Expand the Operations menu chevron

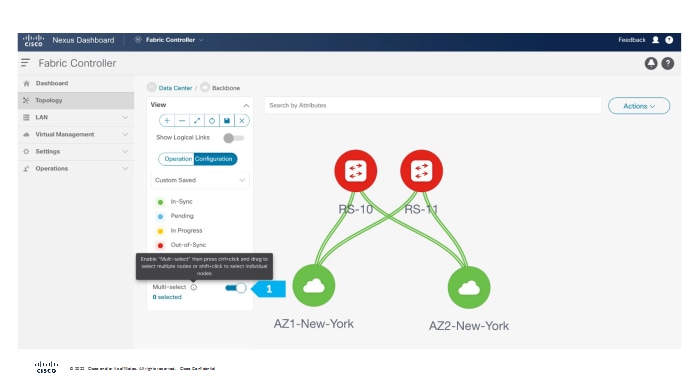click(125, 169)
